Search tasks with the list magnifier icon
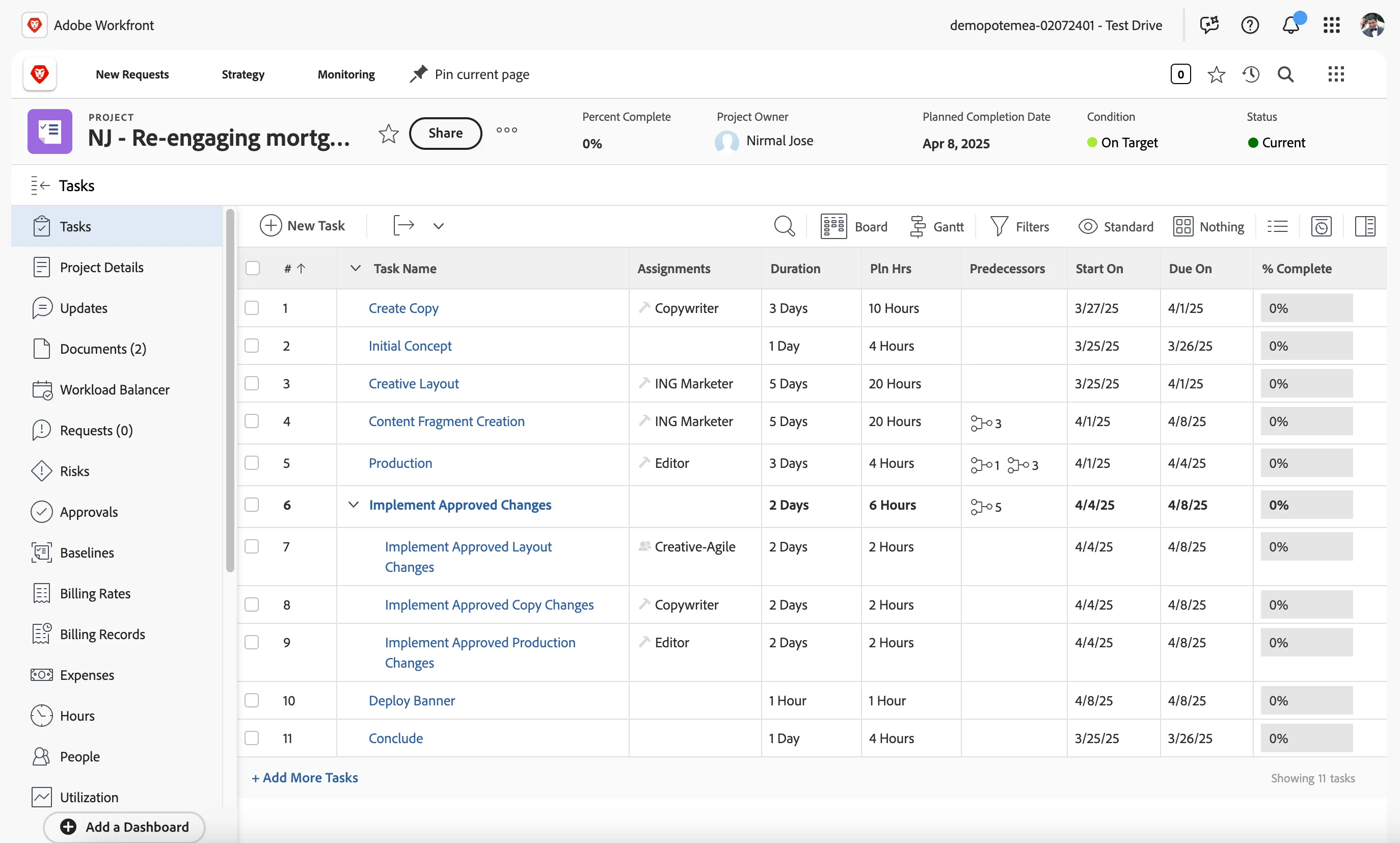This screenshot has width=1400, height=843. (x=784, y=226)
